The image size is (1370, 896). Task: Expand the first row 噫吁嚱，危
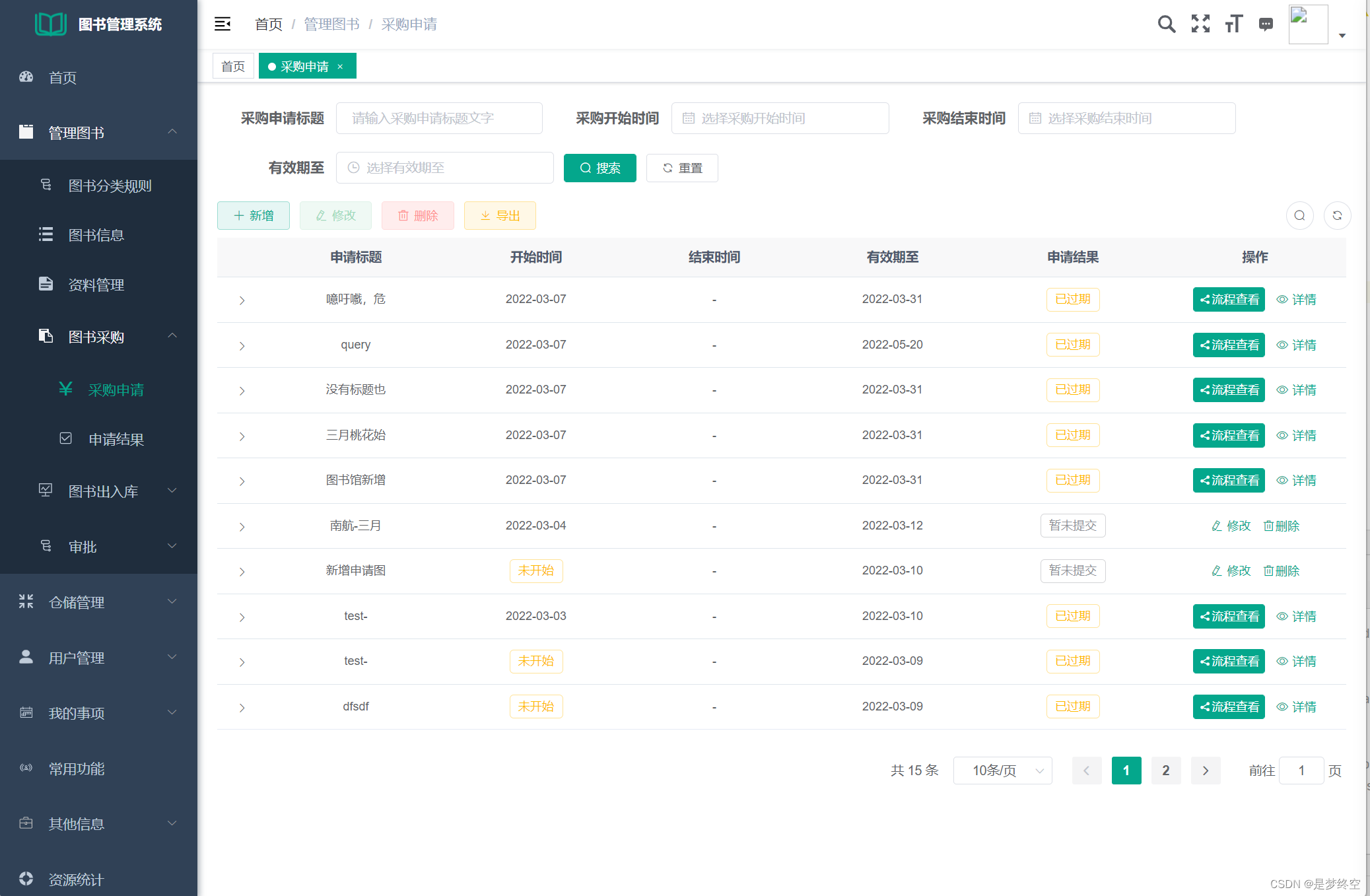tap(242, 299)
